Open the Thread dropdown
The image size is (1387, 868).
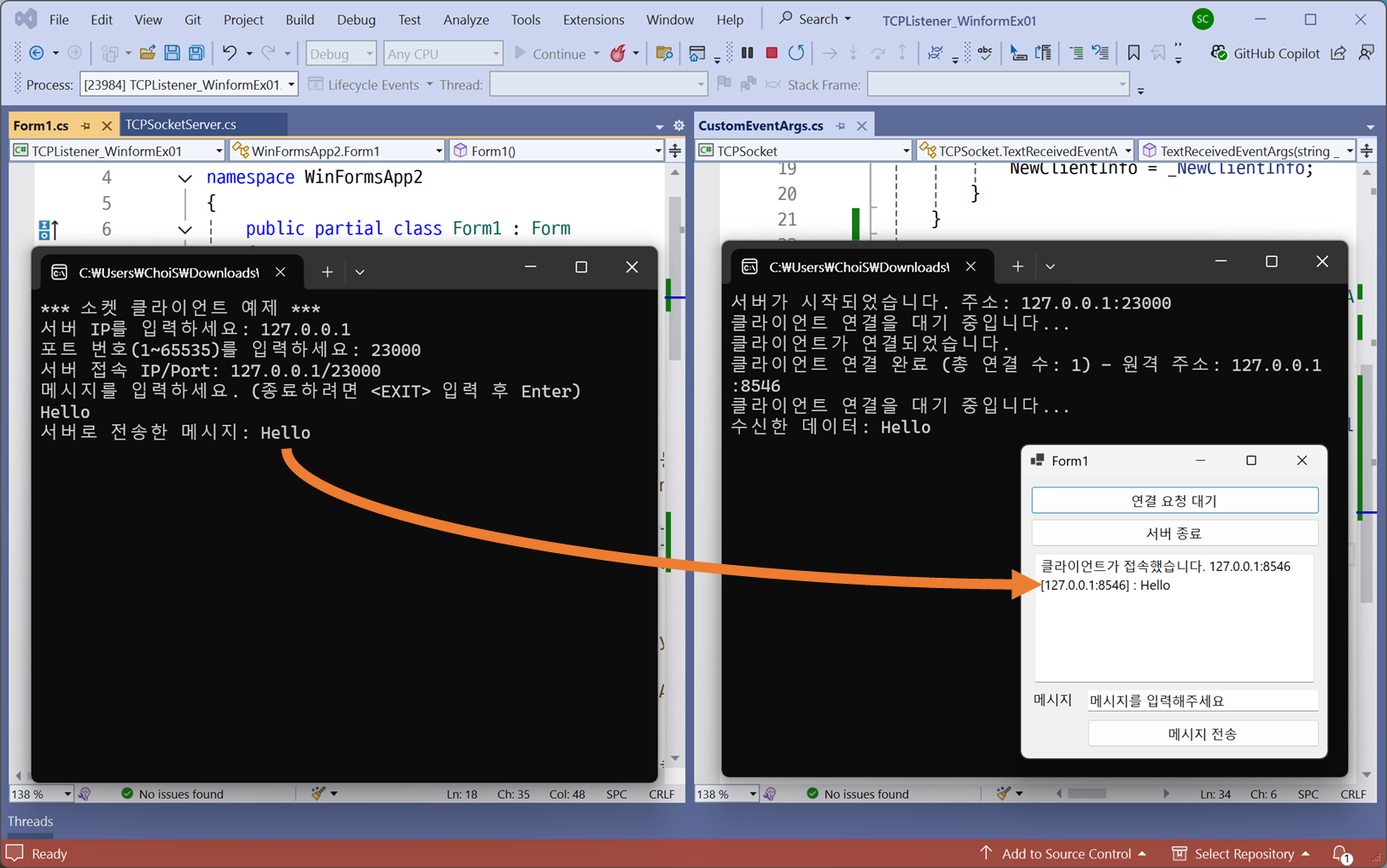pos(598,84)
